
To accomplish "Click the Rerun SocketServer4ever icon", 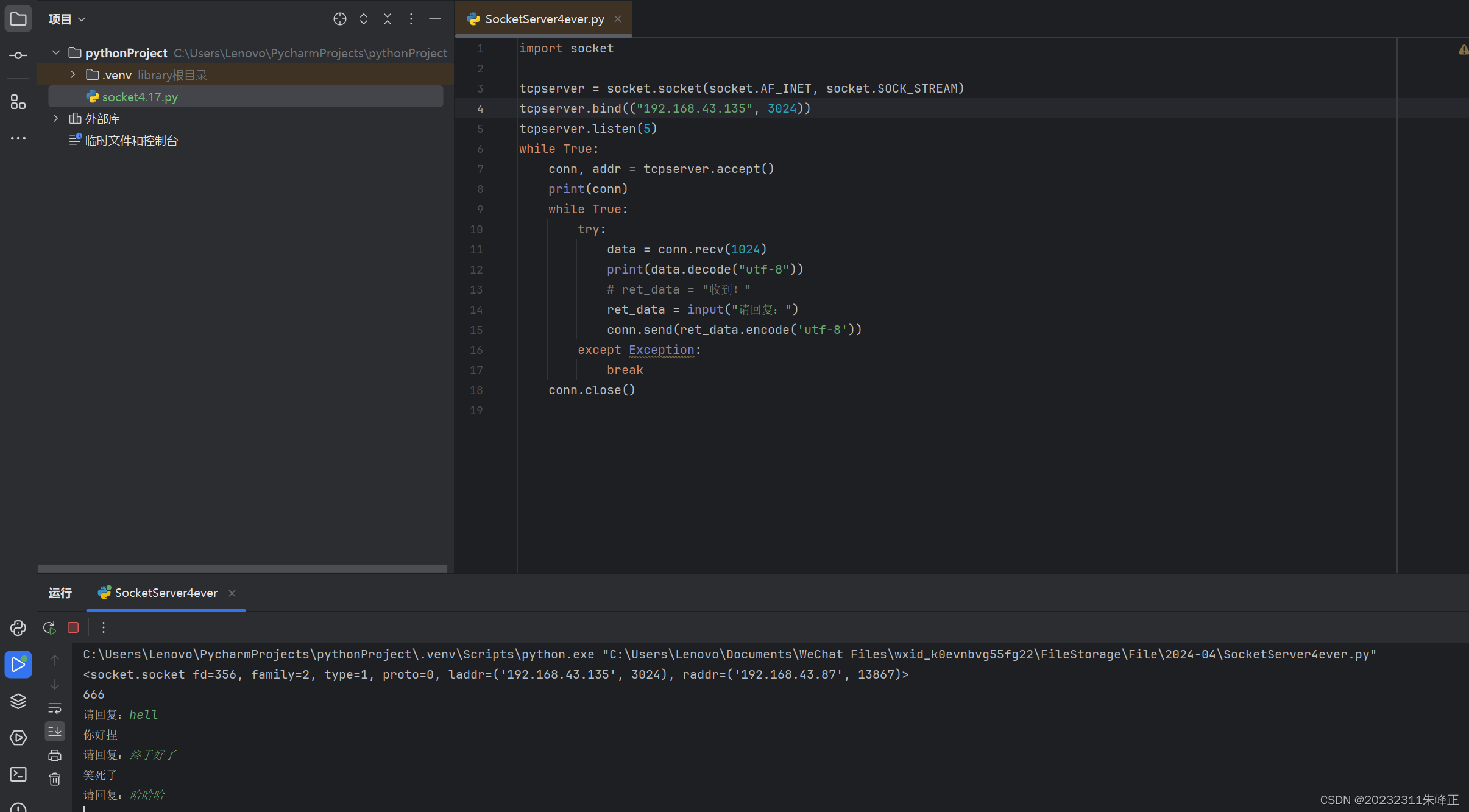I will (49, 627).
